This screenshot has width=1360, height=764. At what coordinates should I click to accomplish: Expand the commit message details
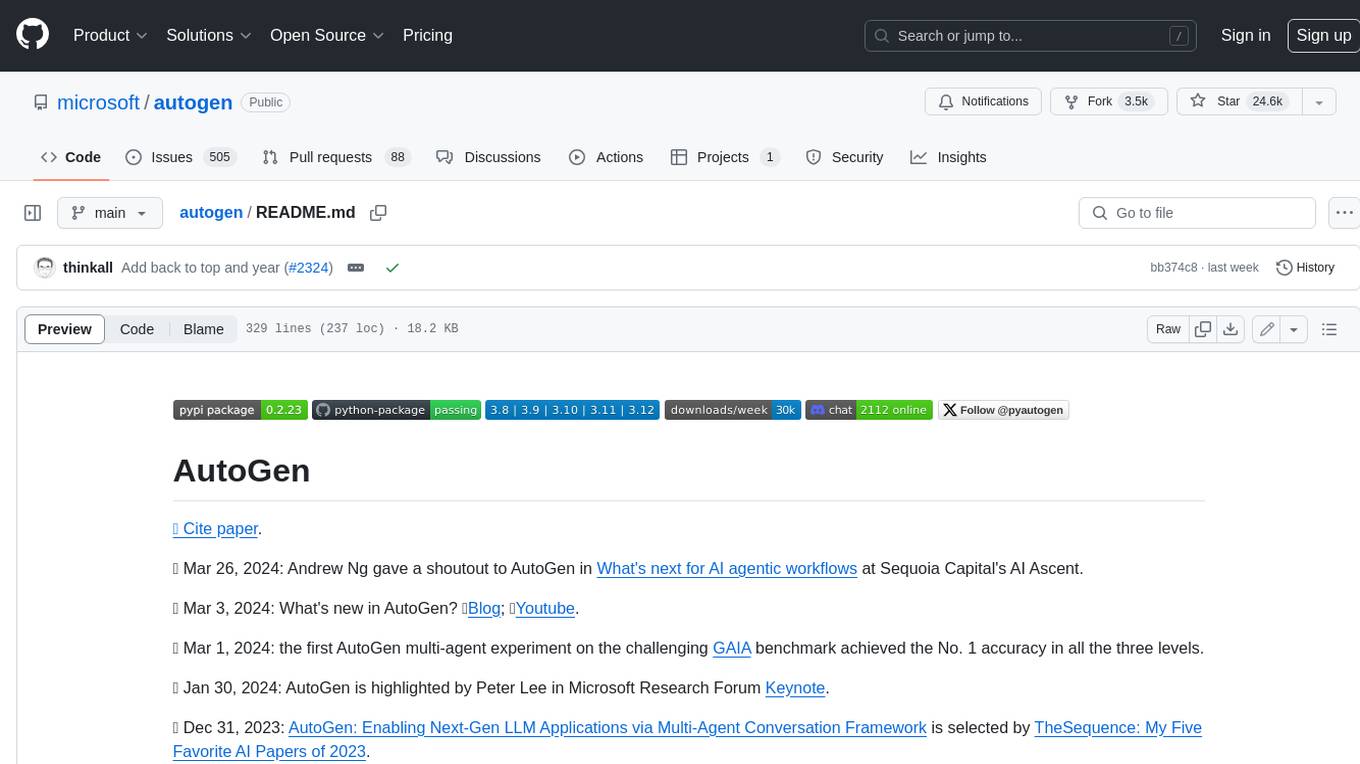(x=355, y=267)
